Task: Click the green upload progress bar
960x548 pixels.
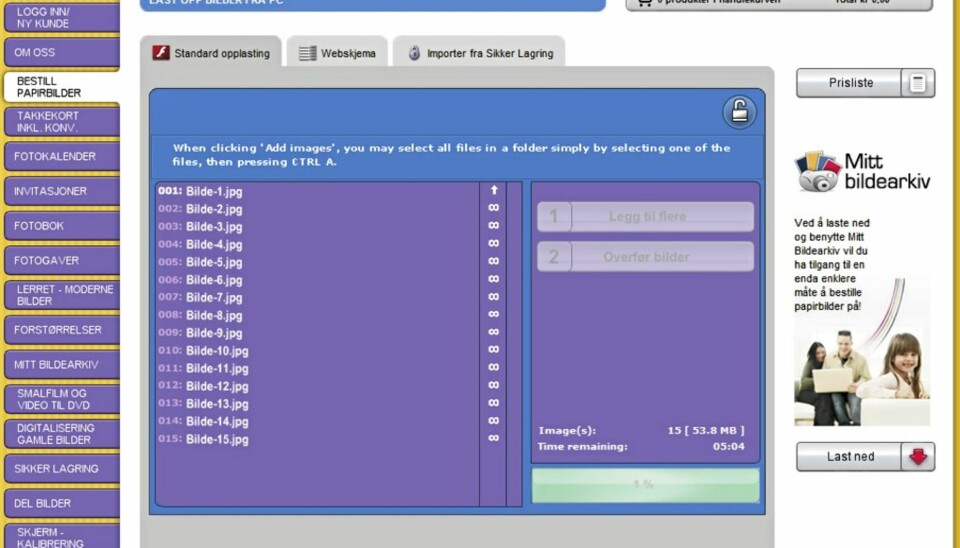Action: coord(645,485)
